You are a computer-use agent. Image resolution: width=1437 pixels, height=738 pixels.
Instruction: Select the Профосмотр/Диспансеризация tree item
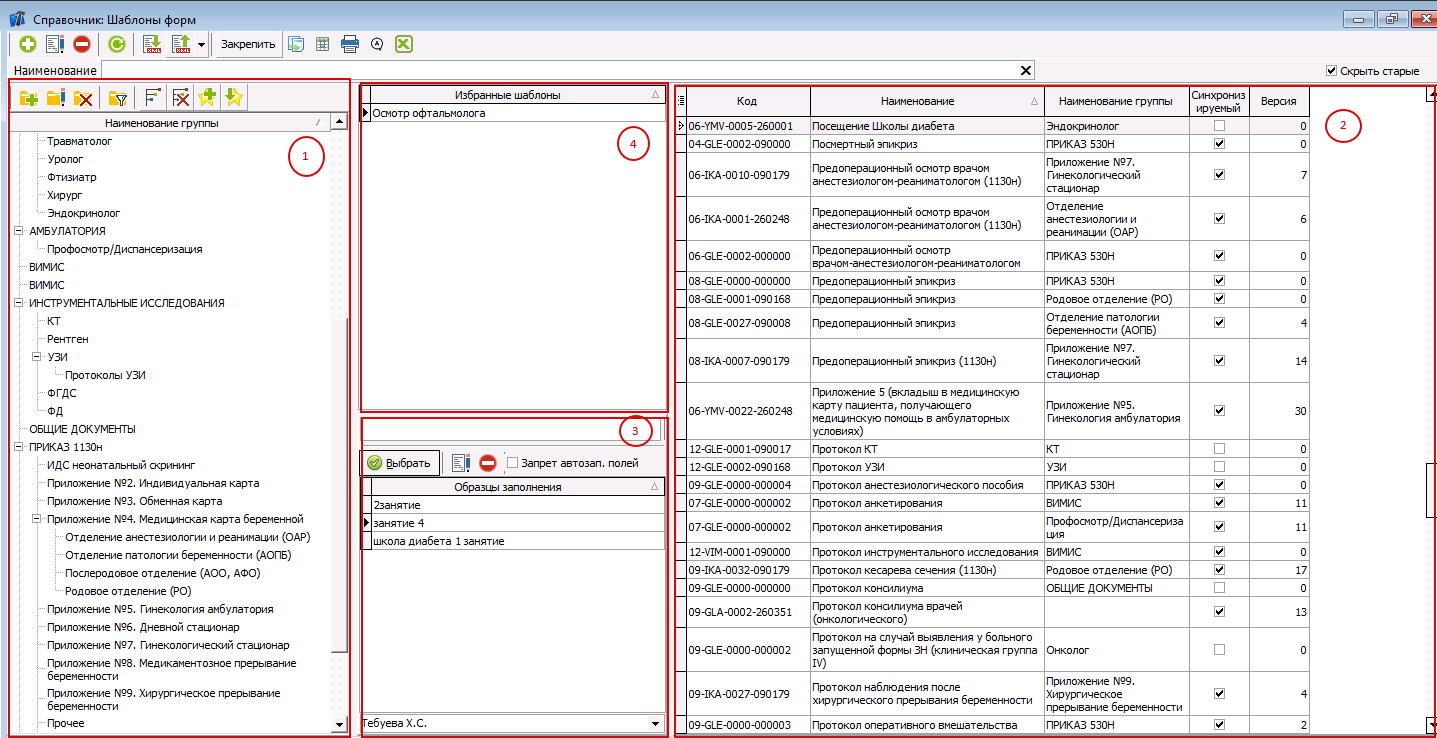tap(125, 249)
